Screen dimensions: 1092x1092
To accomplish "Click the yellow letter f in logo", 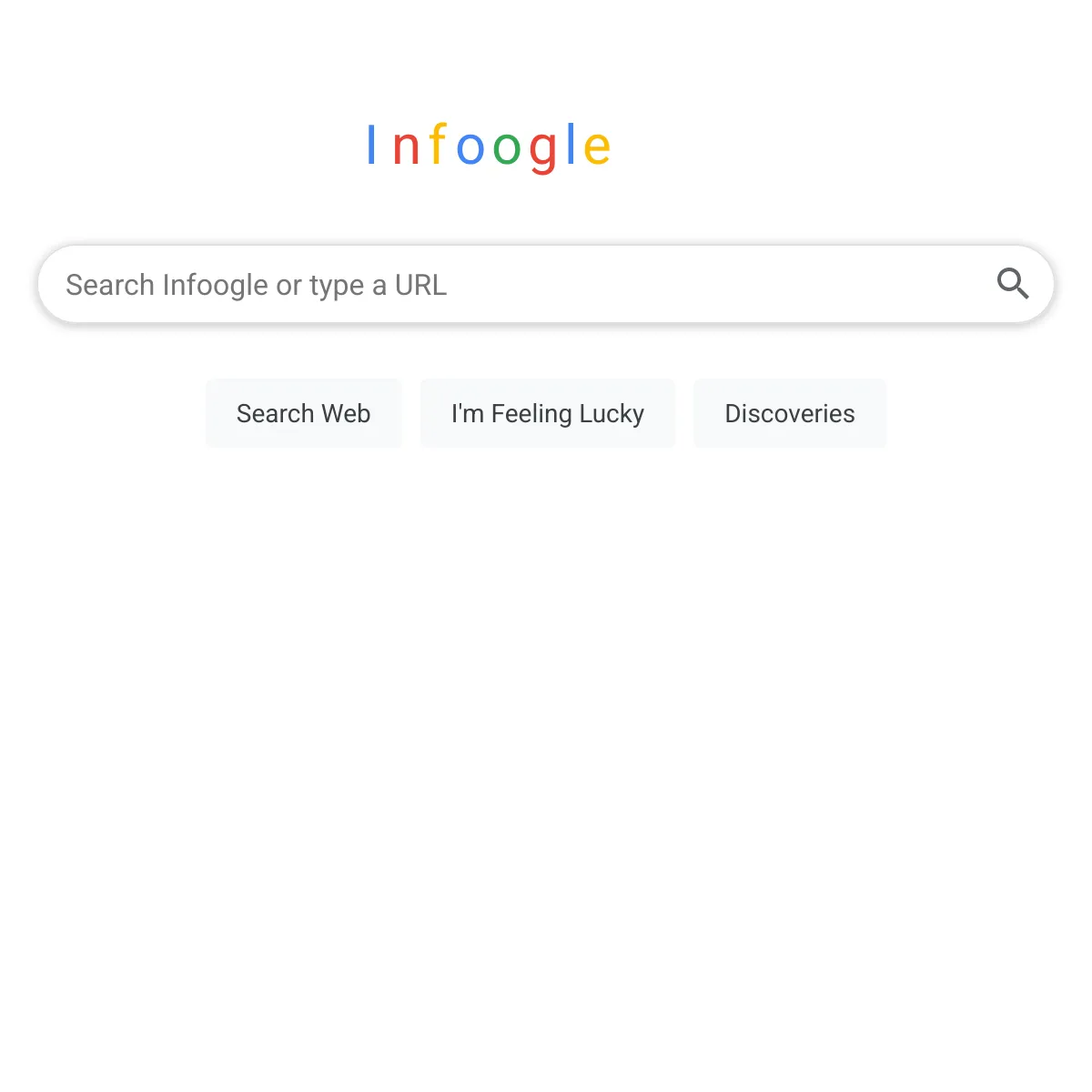I will pos(438,145).
